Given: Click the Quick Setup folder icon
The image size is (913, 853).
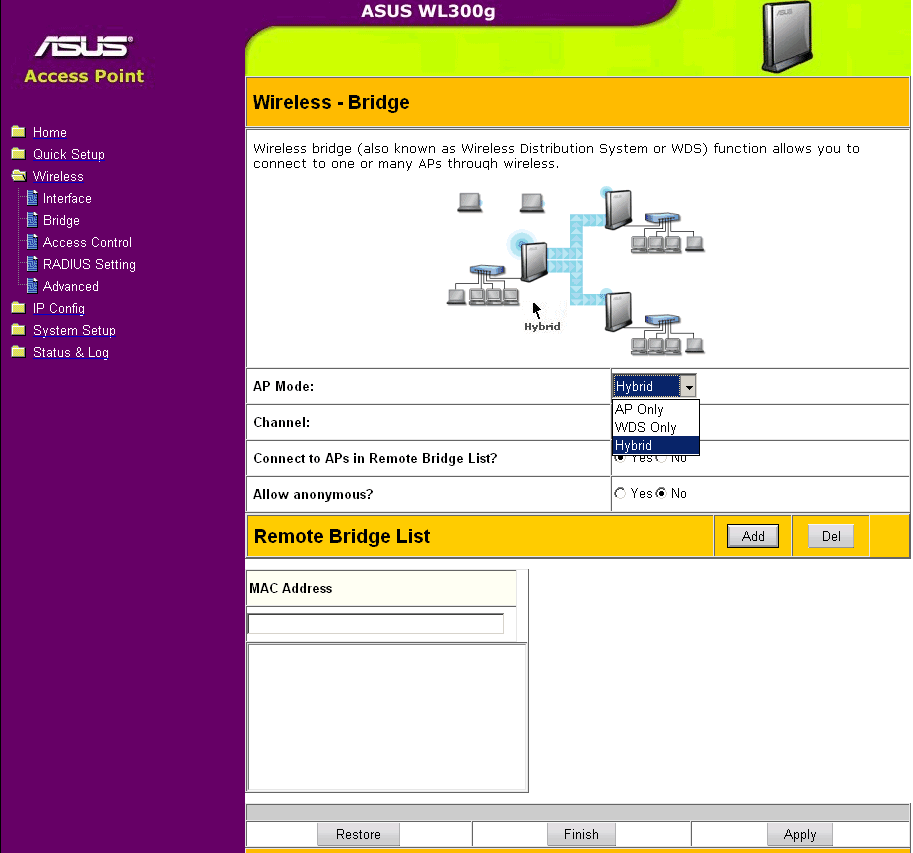Looking at the screenshot, I should coord(19,154).
